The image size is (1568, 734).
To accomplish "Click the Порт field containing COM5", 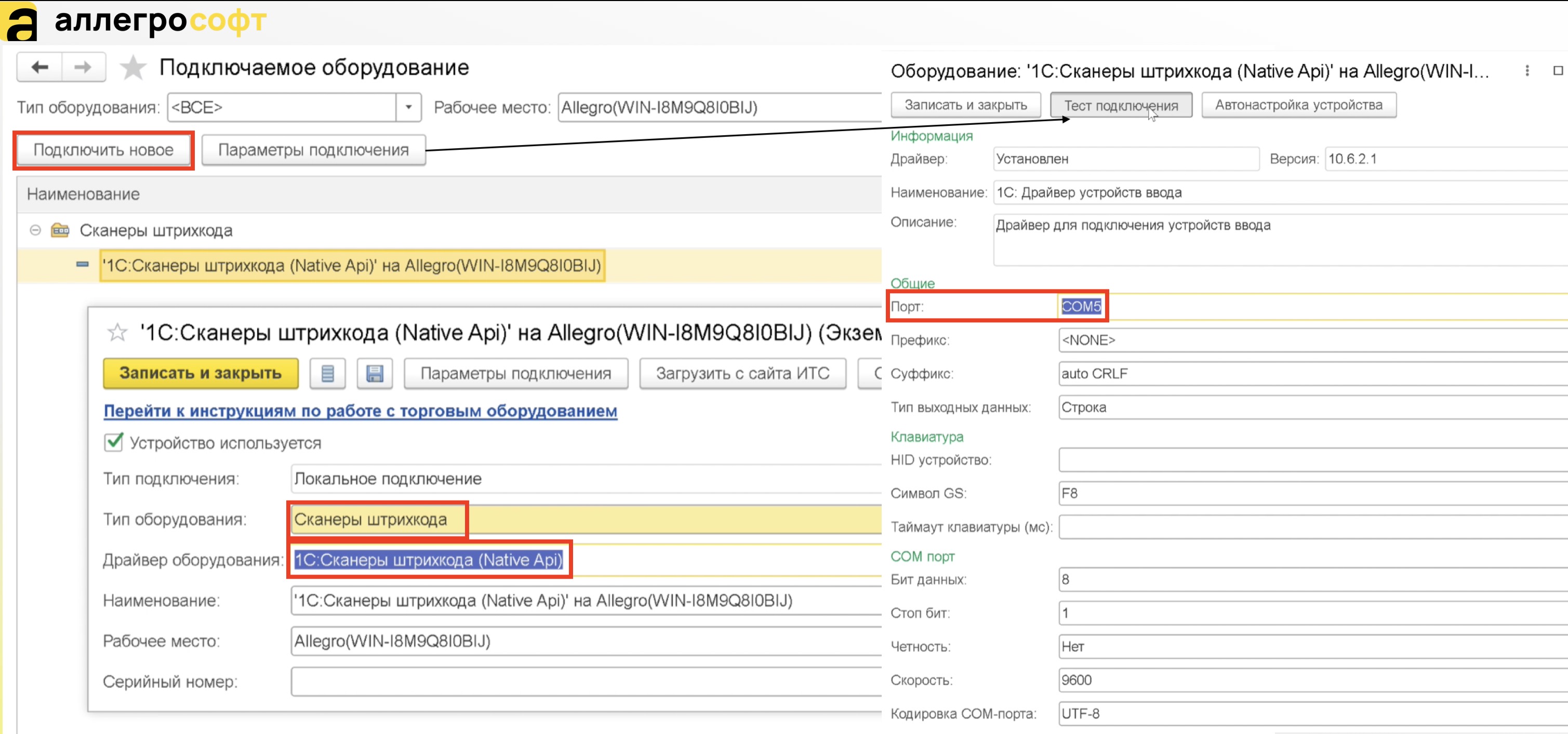I will (x=1081, y=306).
